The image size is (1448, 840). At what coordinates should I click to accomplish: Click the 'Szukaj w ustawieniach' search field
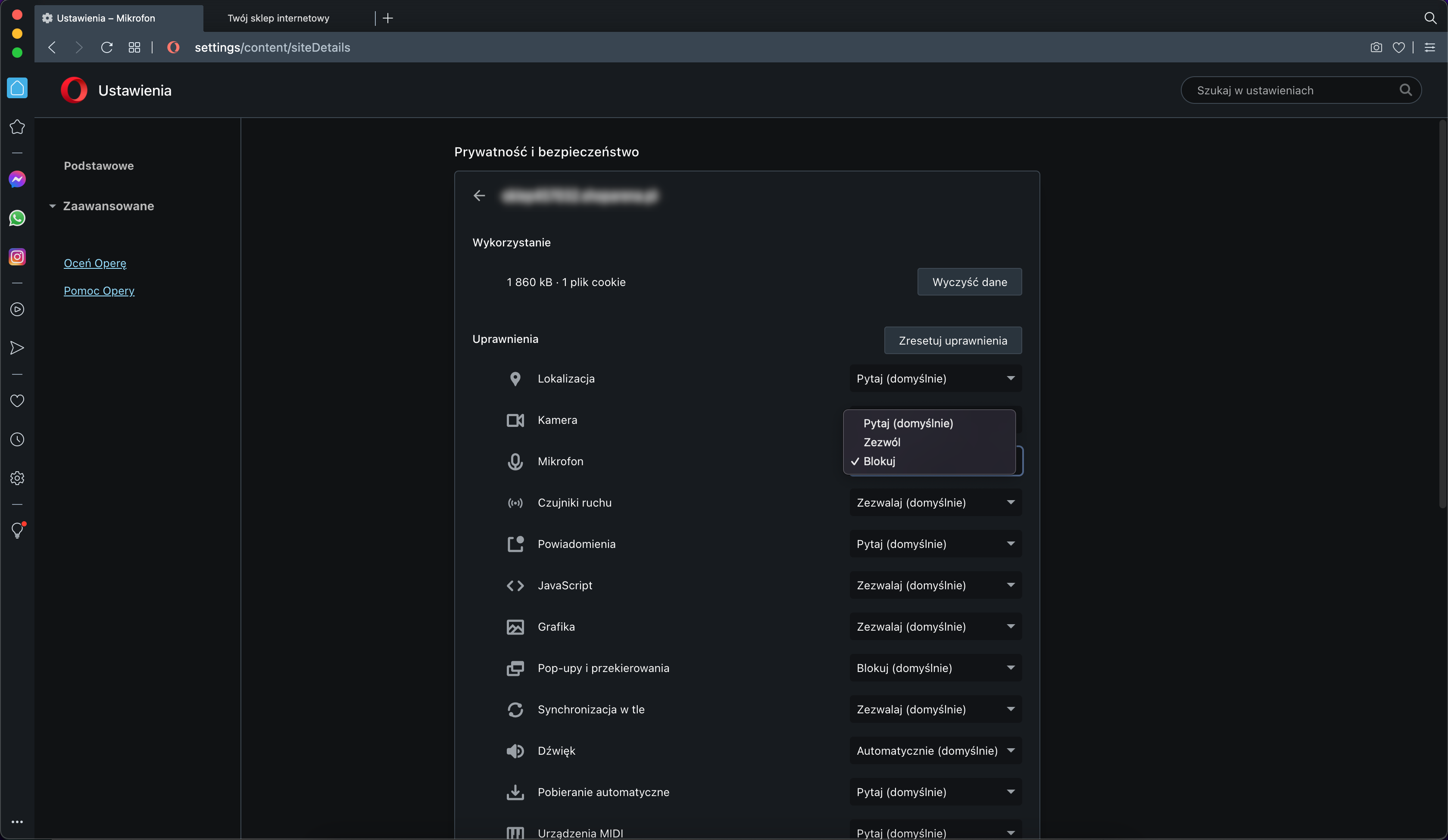click(1293, 90)
